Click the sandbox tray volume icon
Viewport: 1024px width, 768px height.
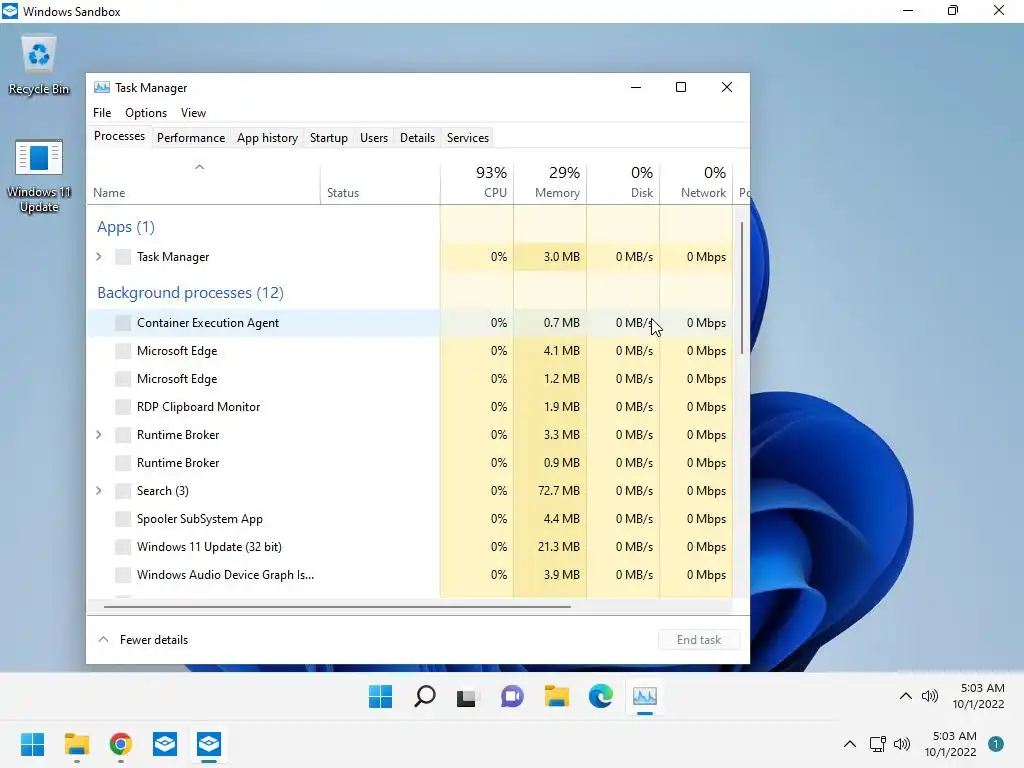tap(929, 696)
